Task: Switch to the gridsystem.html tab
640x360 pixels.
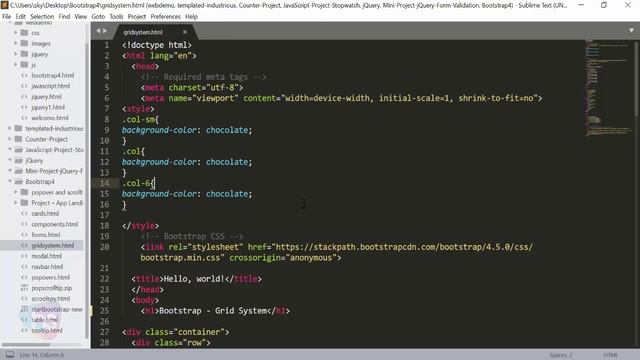Action: pyautogui.click(x=143, y=32)
